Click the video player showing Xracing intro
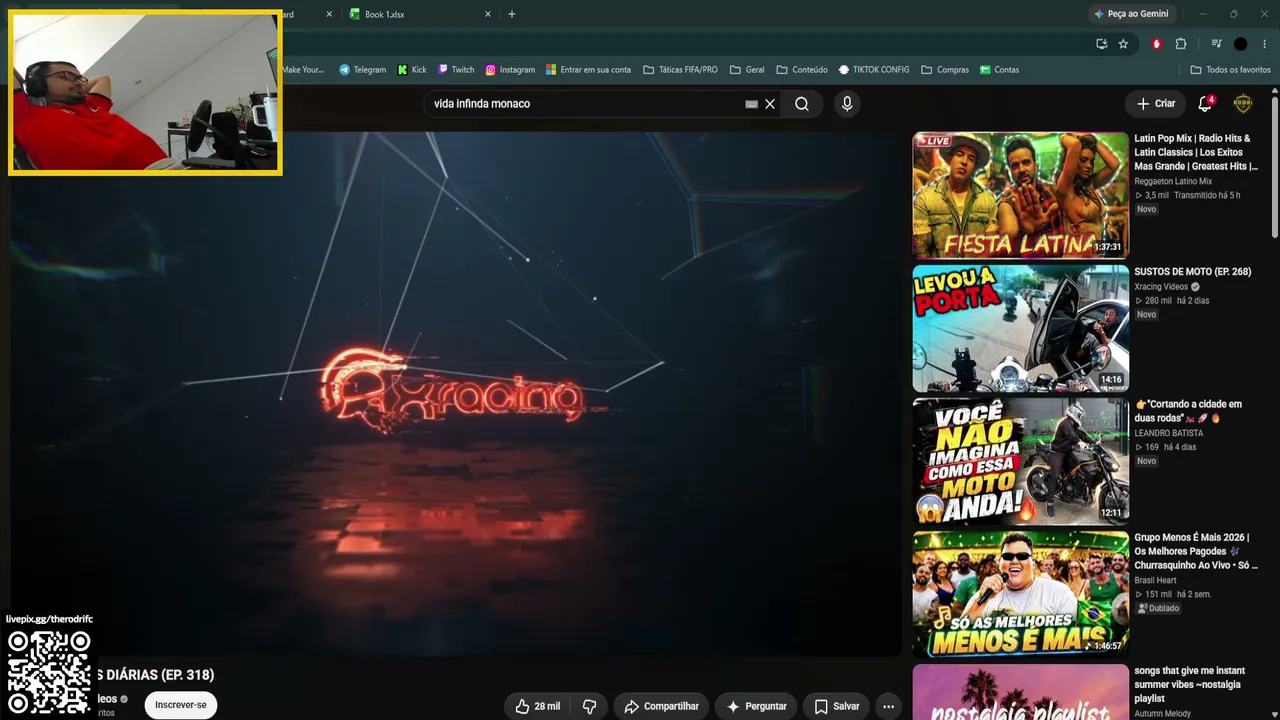 coord(456,394)
